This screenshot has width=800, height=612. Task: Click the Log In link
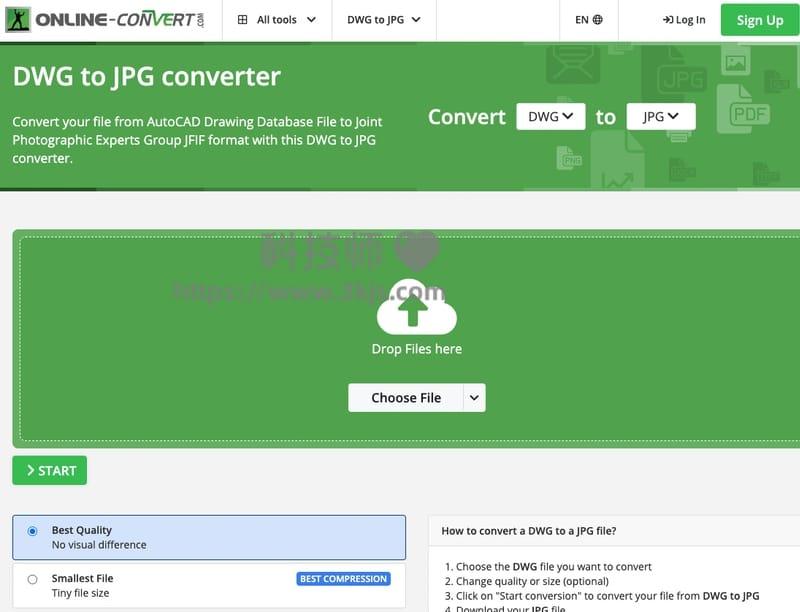point(684,20)
